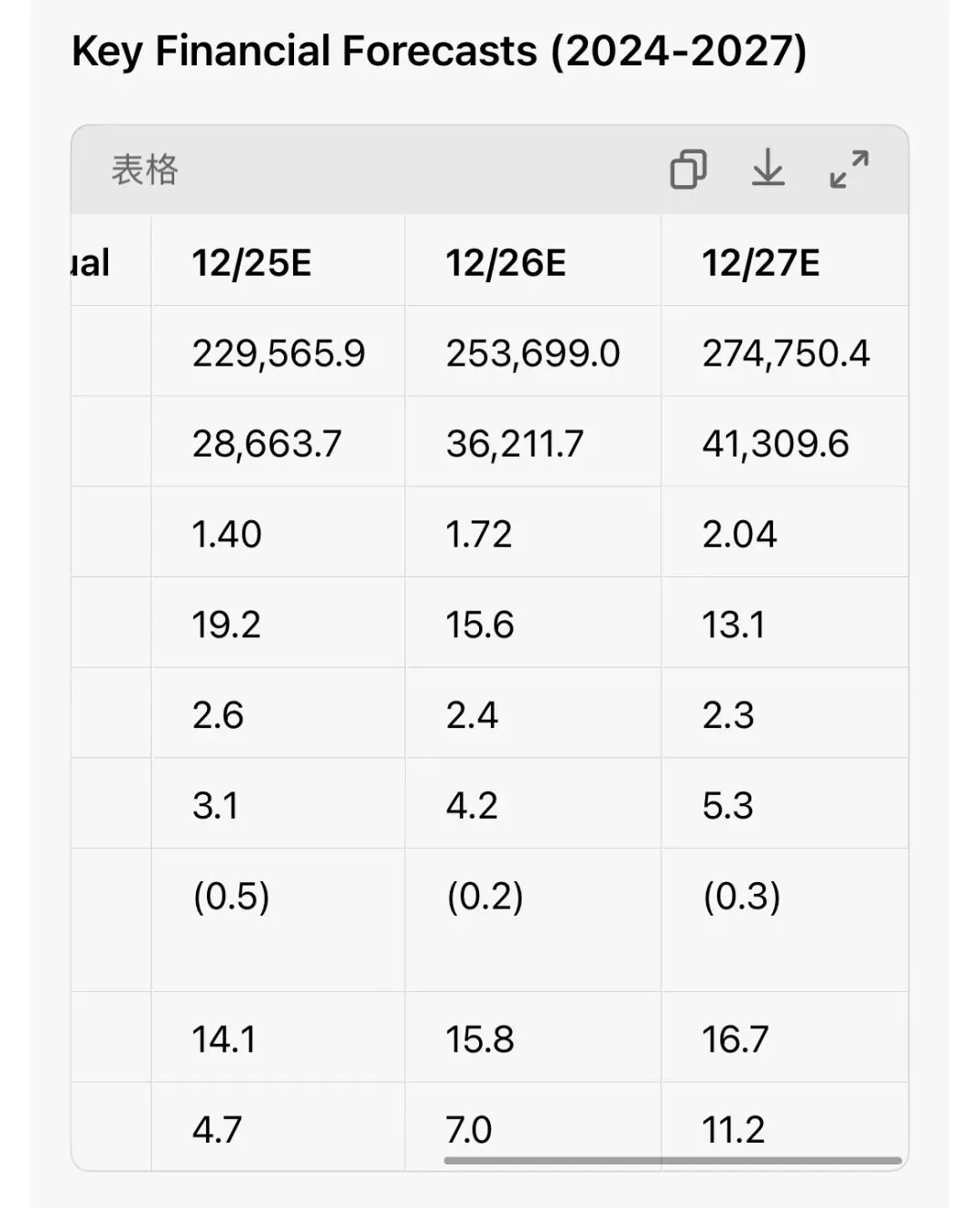The height and width of the screenshot is (1208, 980).
Task: Click the 16.7 cell in 12/27E
Action: pyautogui.click(x=735, y=1039)
